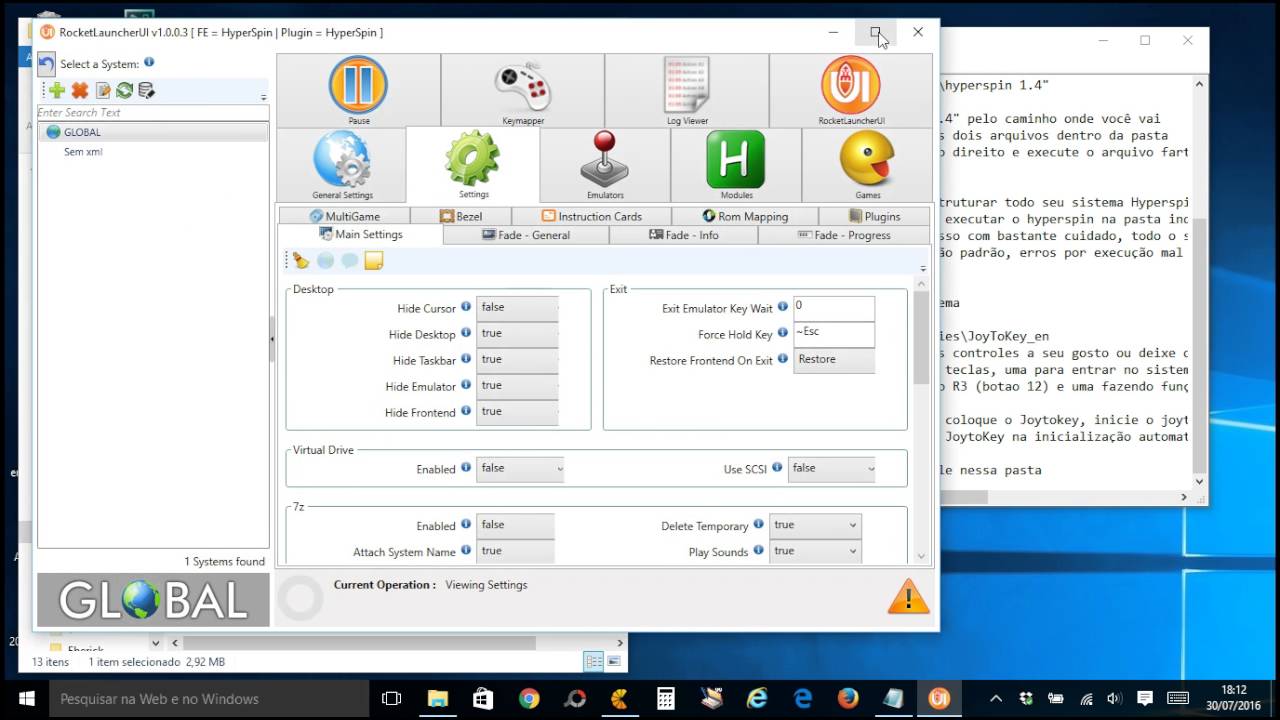Screen dimensions: 1280x720
Task: Click info icon beside Select a System
Action: 149,62
